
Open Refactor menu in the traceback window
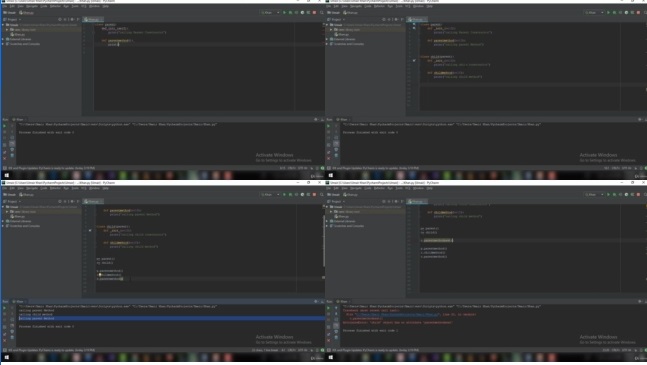pyautogui.click(x=379, y=188)
